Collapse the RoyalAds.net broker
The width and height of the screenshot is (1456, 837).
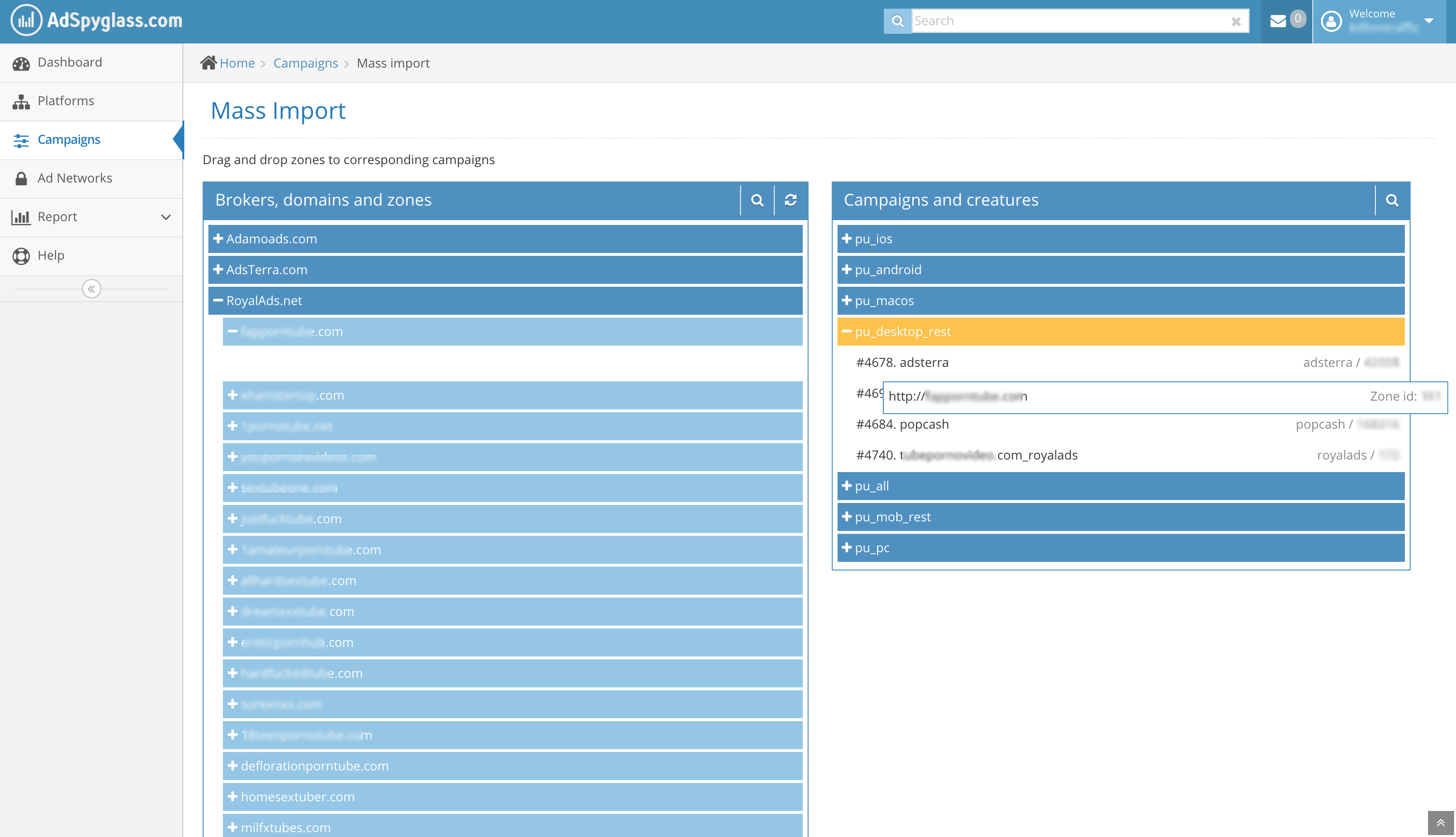218,301
